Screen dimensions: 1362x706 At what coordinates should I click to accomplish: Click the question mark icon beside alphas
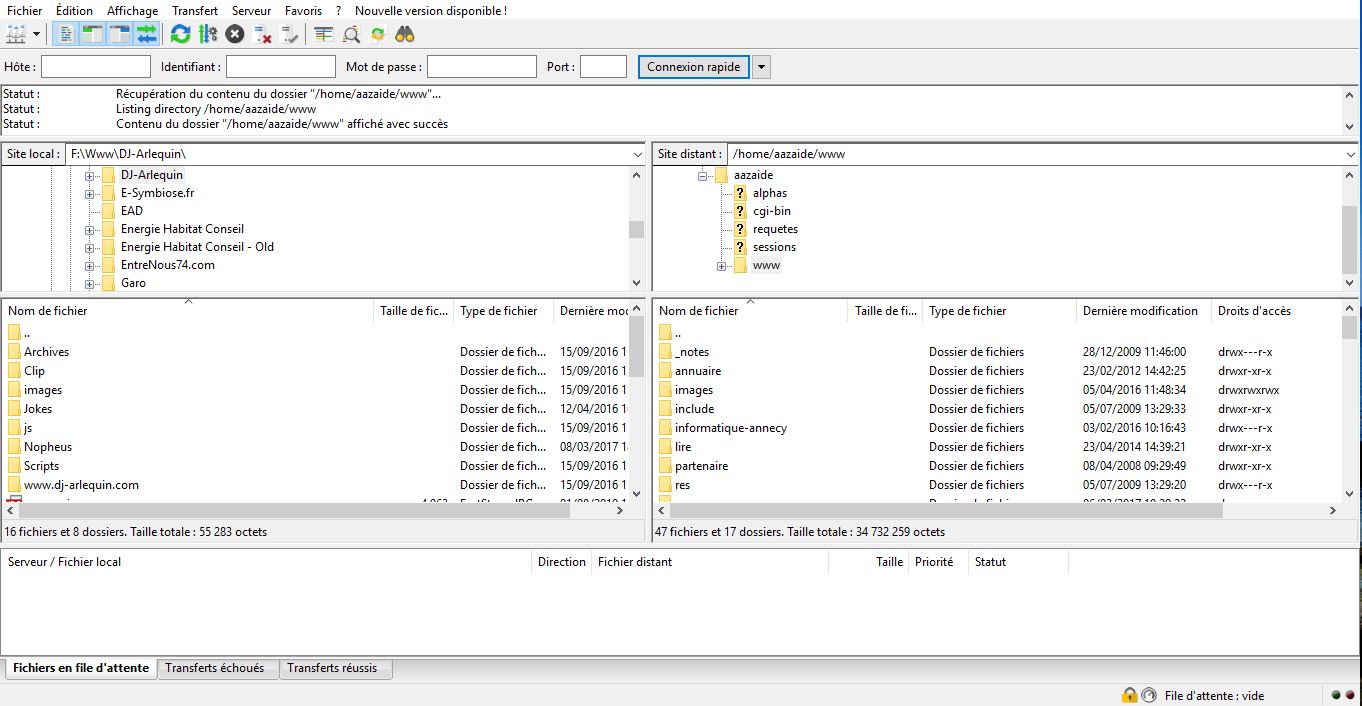[x=740, y=193]
